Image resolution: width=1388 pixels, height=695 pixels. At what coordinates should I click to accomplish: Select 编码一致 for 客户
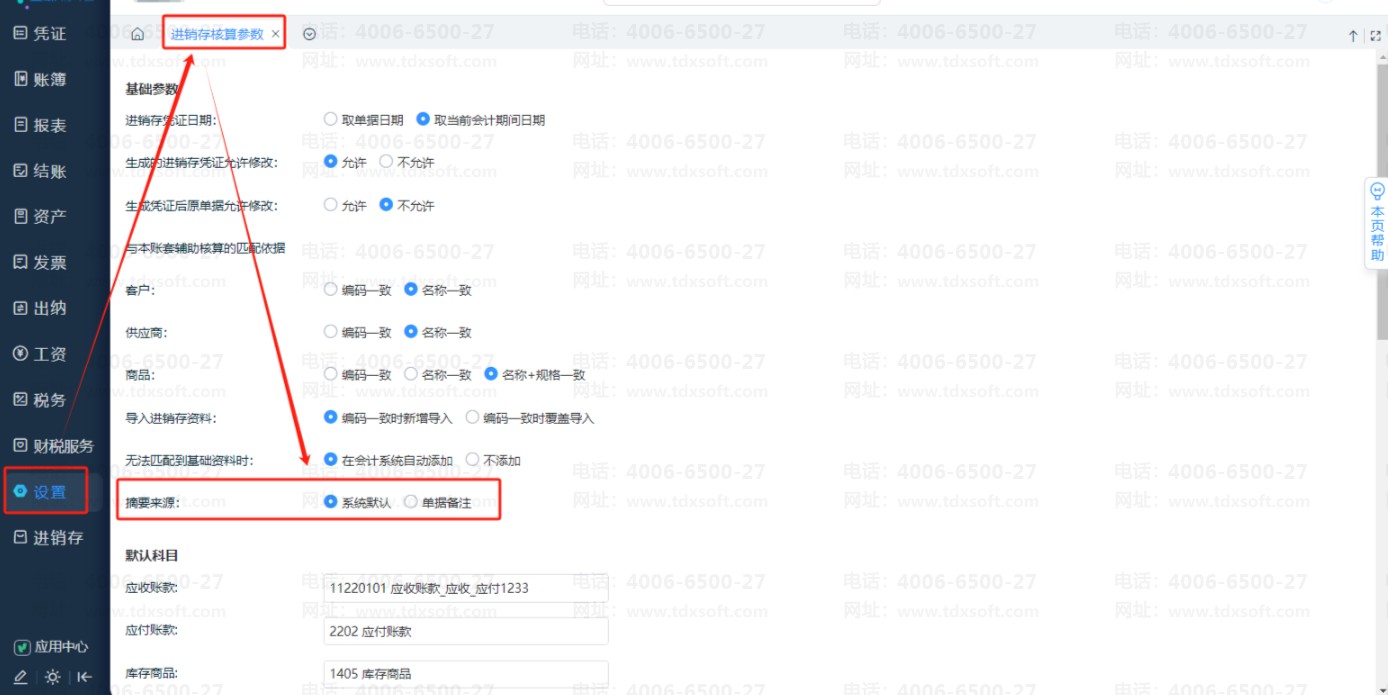358,290
